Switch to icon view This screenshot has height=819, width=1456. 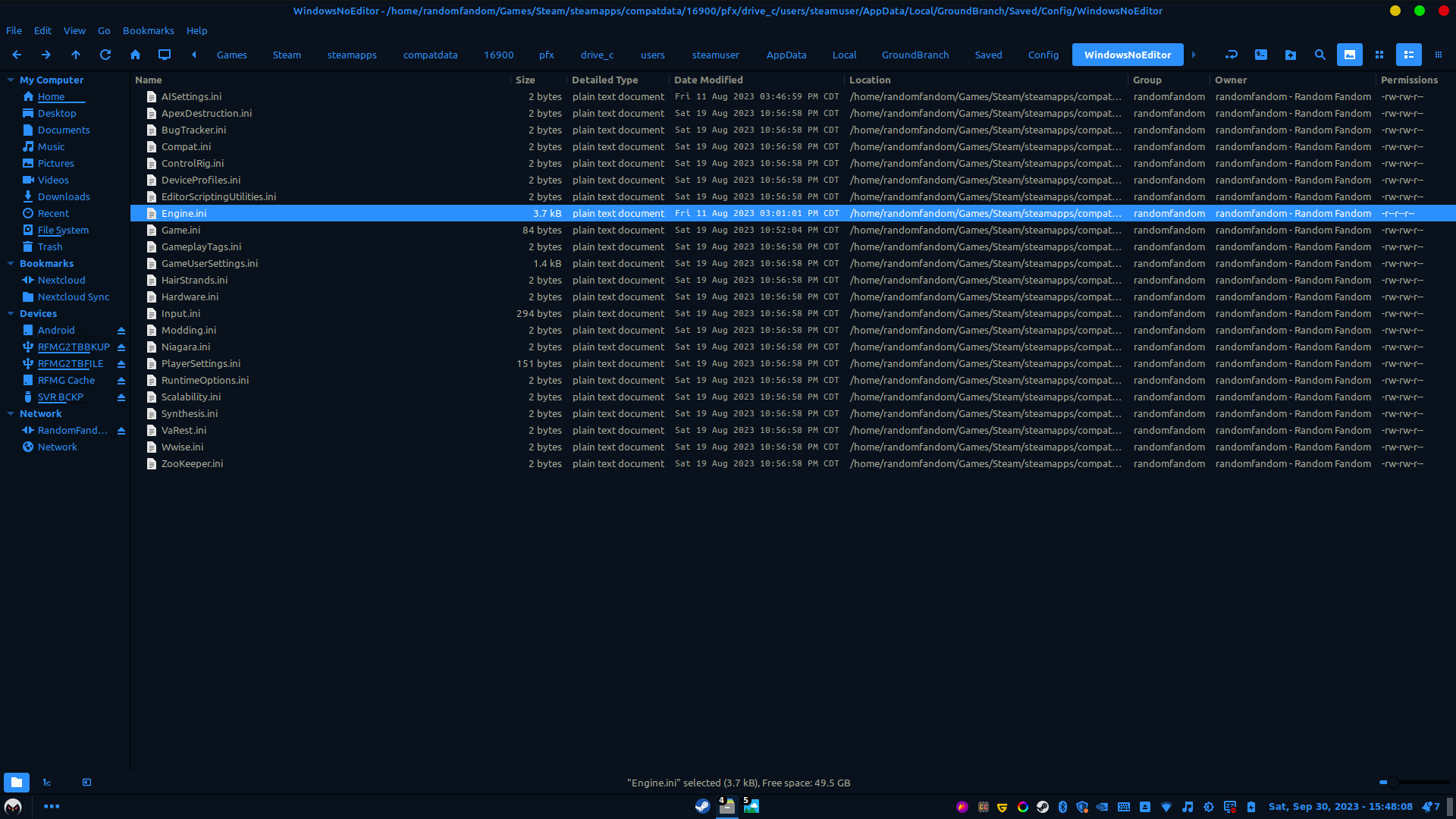pyautogui.click(x=1379, y=55)
